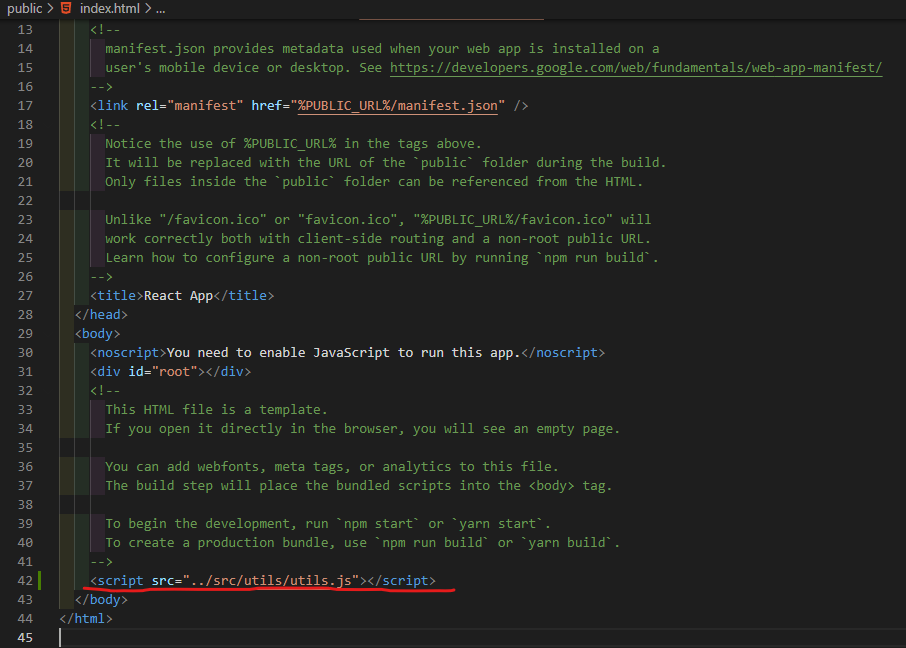The height and width of the screenshot is (648, 906).
Task: Click the script src utils.js path
Action: pyautogui.click(x=271, y=580)
